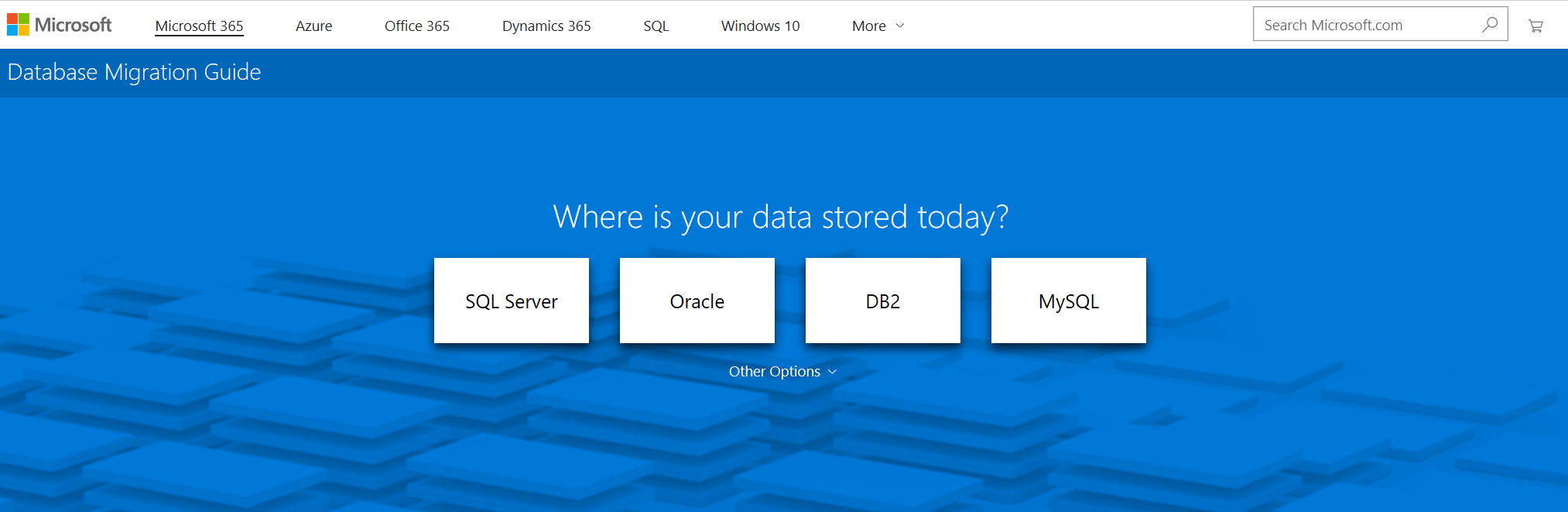The image size is (1568, 512).
Task: Select Dynamics 365 in top navigation
Action: pos(546,26)
